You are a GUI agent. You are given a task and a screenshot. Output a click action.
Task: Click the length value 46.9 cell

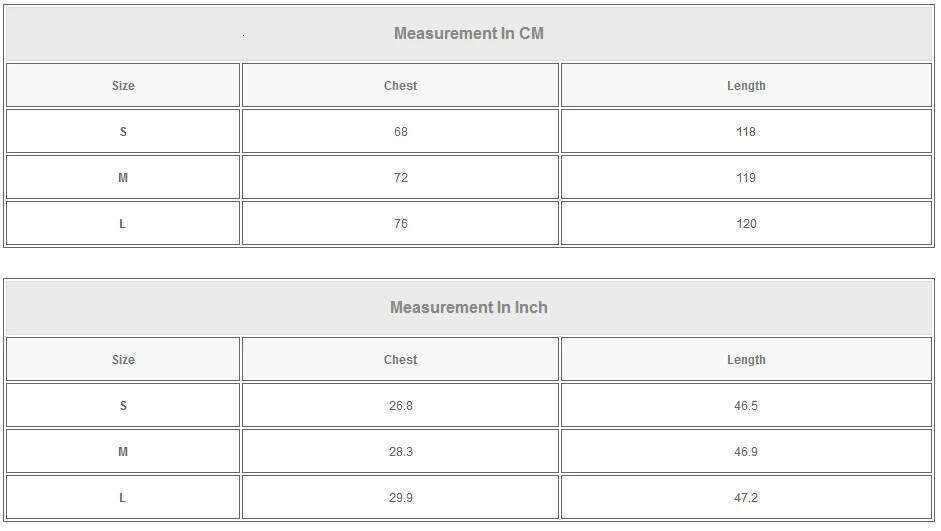coord(746,452)
